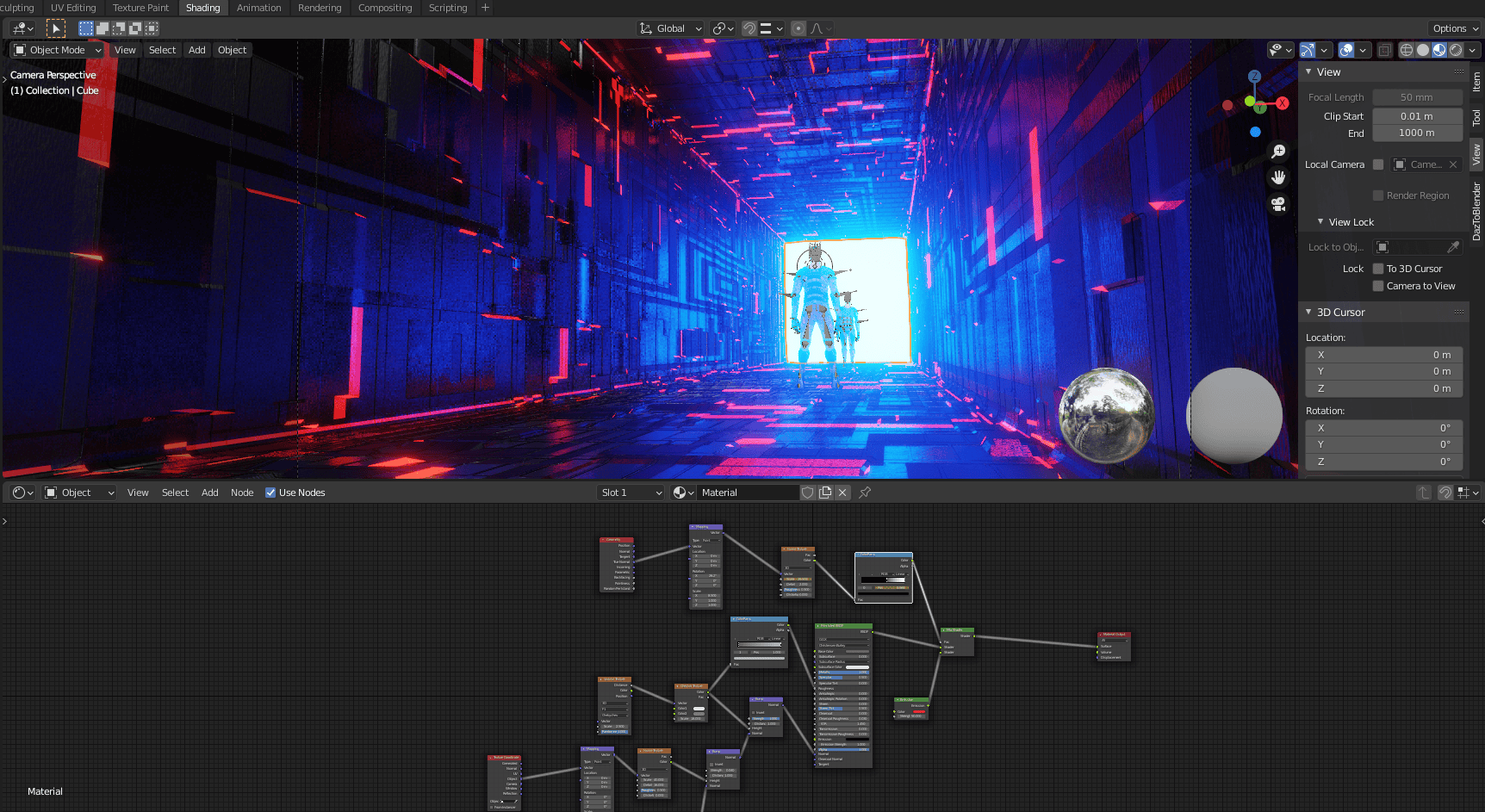Toggle proportional editing icon
The width and height of the screenshot is (1485, 812).
(798, 28)
